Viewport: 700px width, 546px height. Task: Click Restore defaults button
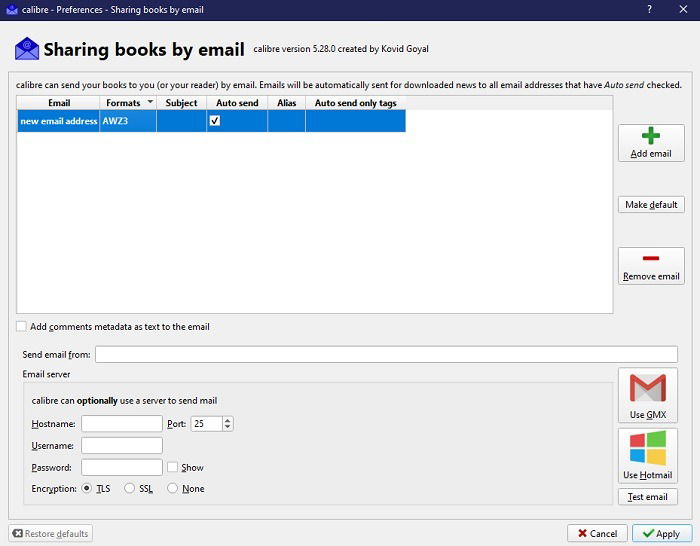pyautogui.click(x=50, y=533)
